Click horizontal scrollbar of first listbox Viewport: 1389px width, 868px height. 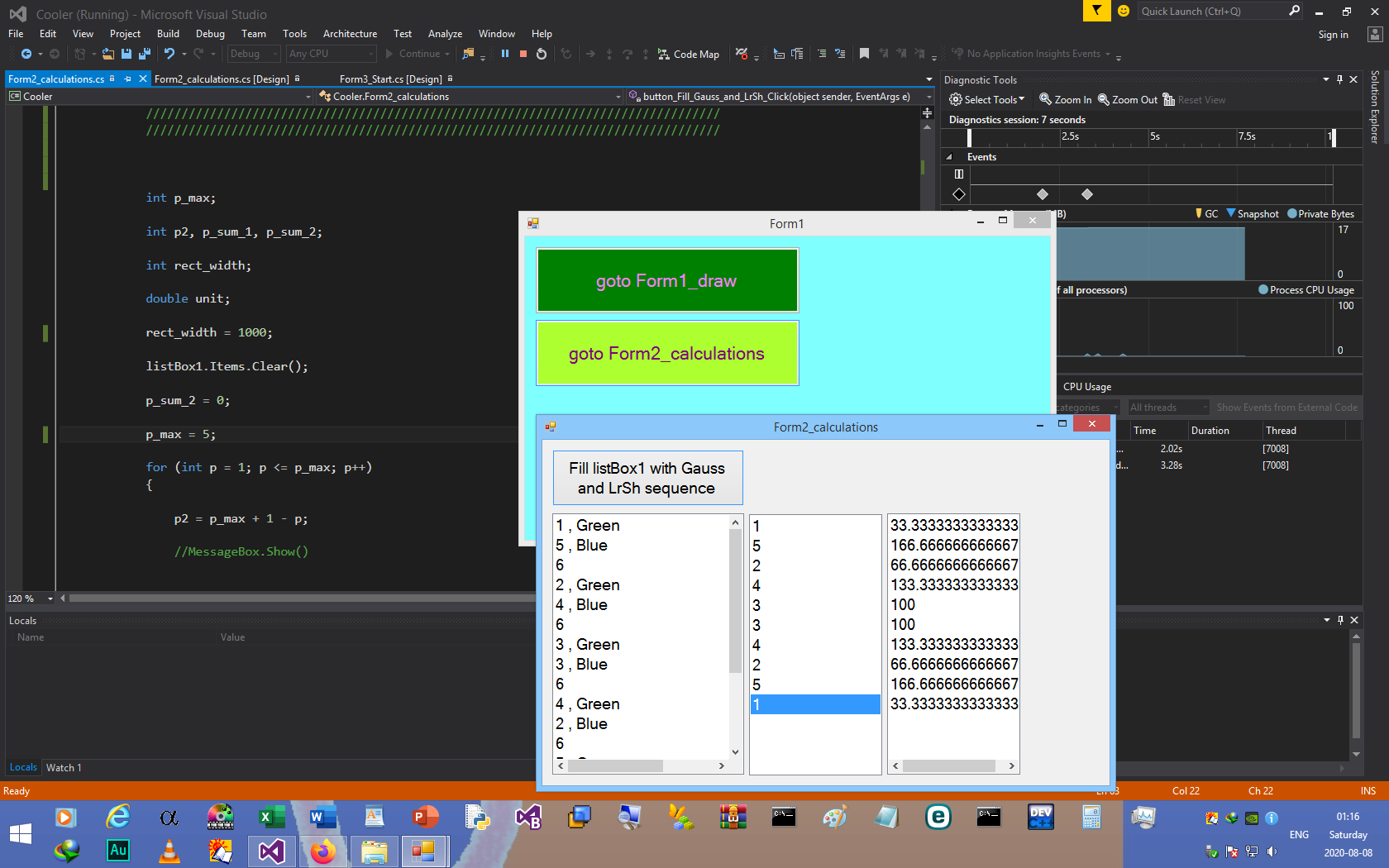pyautogui.click(x=640, y=766)
